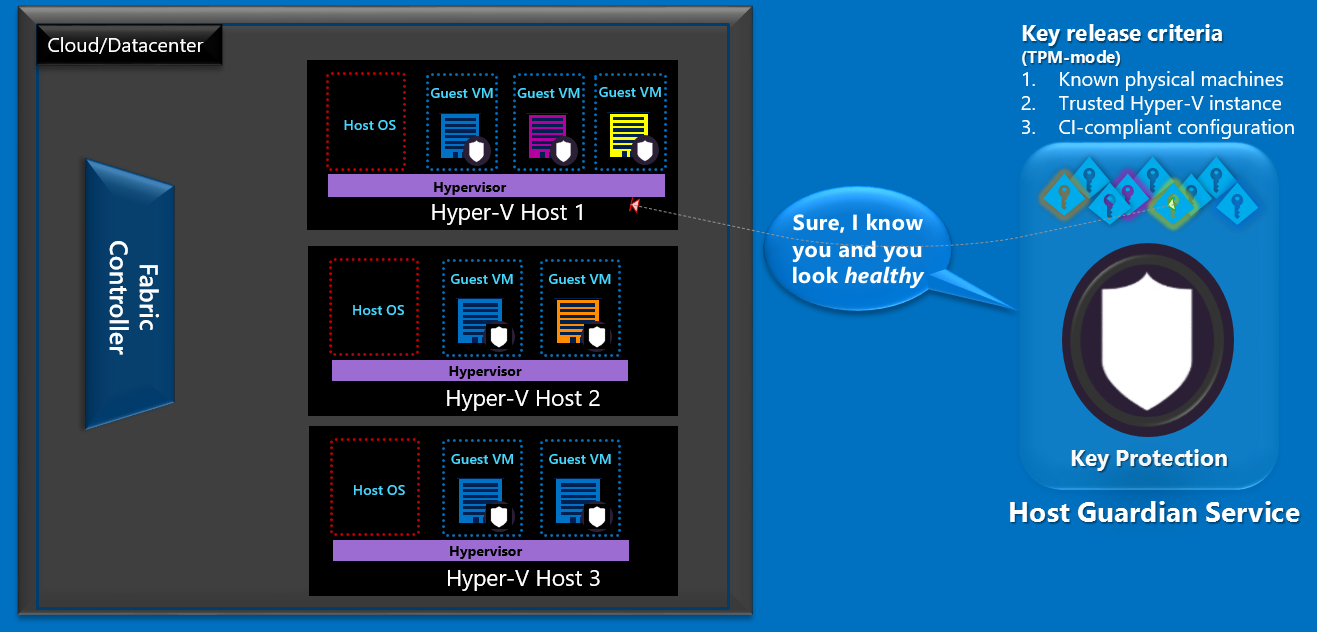This screenshot has width=1317, height=632.
Task: Click 'Guest VM' label above Host 1's magenta server
Action: (549, 93)
